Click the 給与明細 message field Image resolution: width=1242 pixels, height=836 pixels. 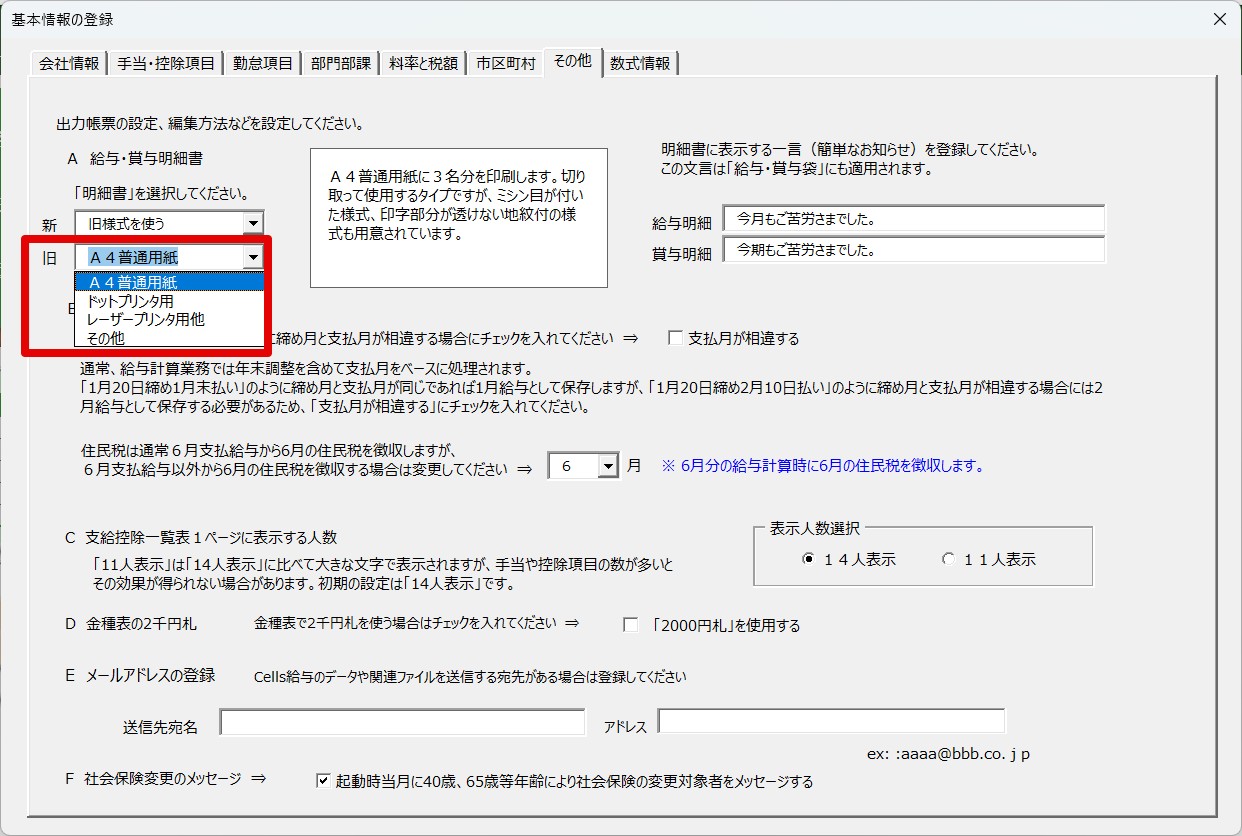[x=914, y=218]
